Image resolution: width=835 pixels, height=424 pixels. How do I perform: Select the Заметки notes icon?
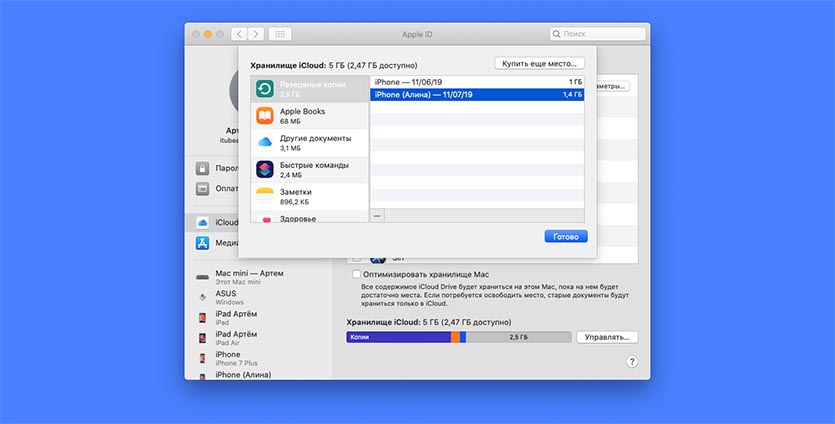coord(265,195)
